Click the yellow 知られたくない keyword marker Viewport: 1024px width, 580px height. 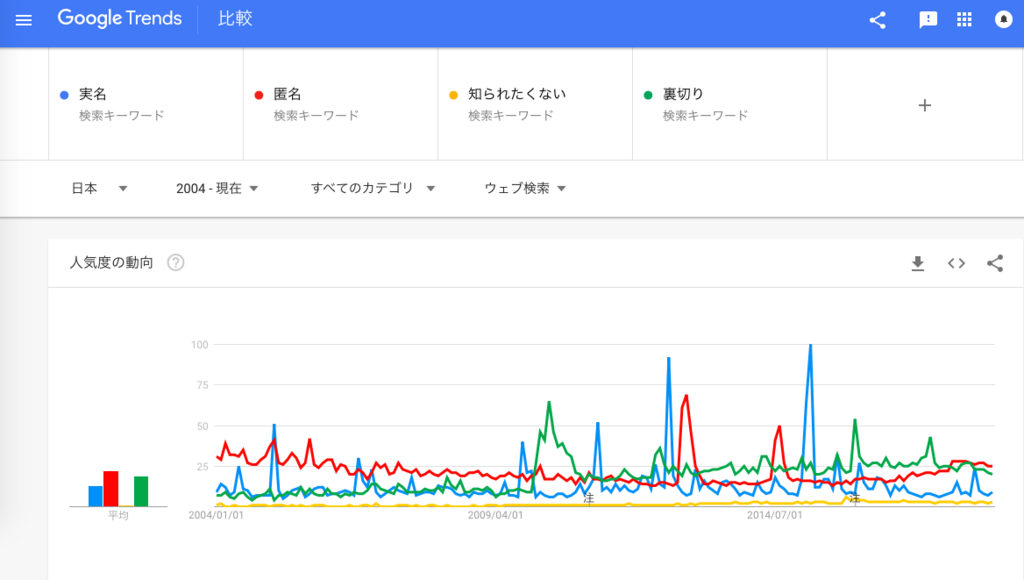pyautogui.click(x=454, y=93)
